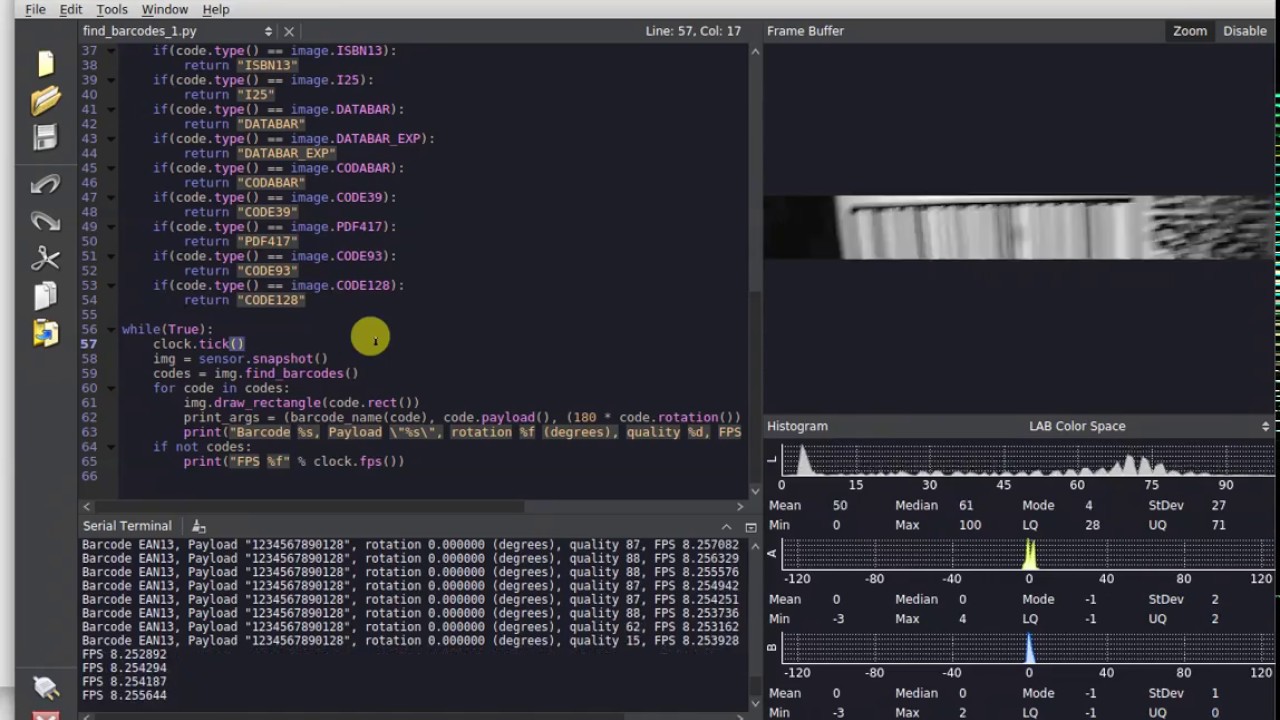The width and height of the screenshot is (1280, 720).
Task: Click the Line: 57, Col: 17 indicator
Action: pyautogui.click(x=693, y=31)
